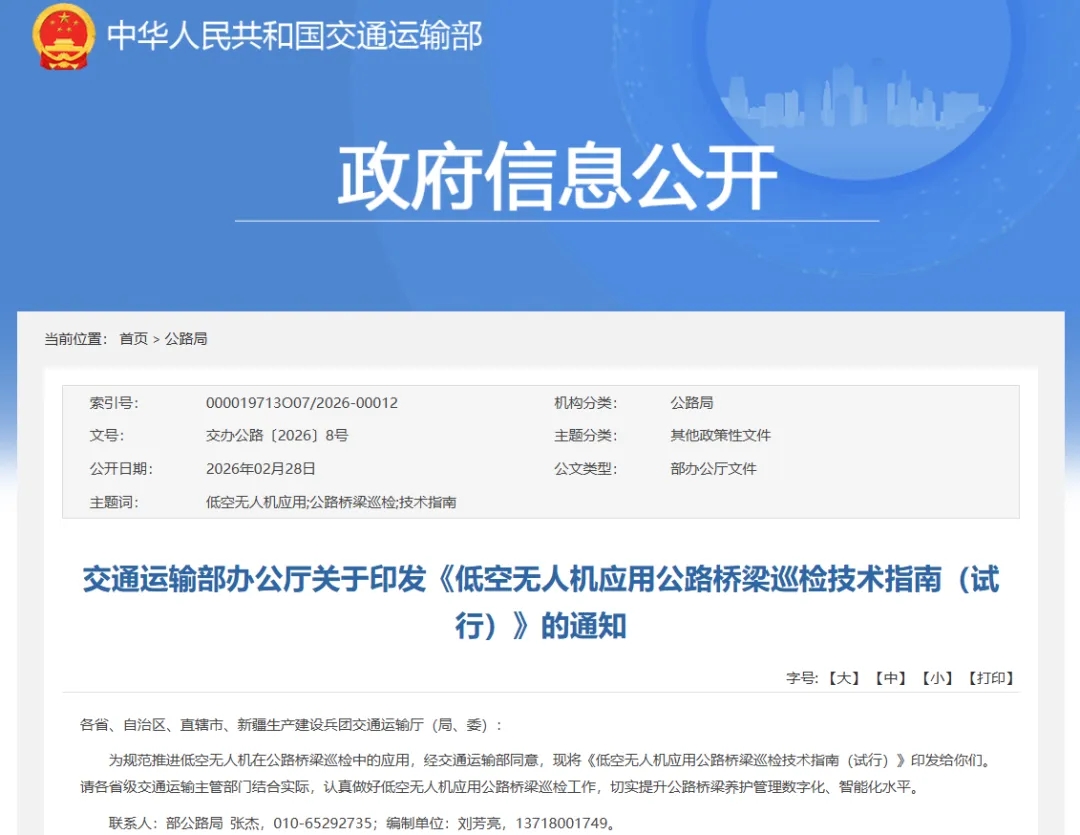This screenshot has width=1080, height=835.
Task: Go to 首页 in the breadcrumb
Action: pos(133,339)
